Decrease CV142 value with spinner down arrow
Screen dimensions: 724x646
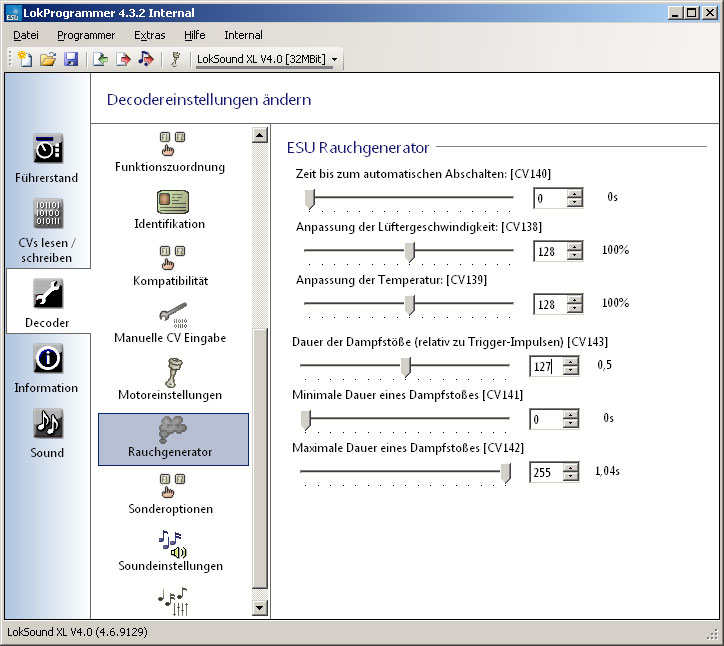571,477
